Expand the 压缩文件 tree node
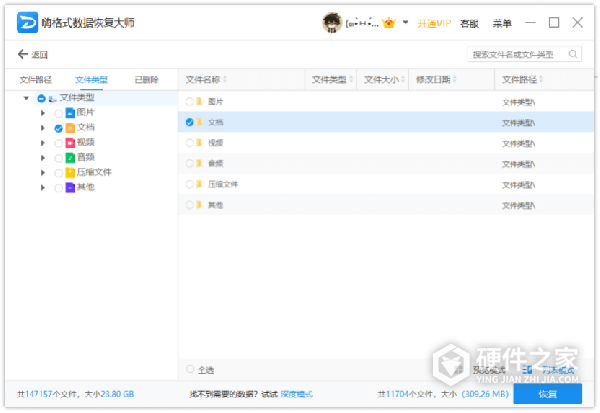The height and width of the screenshot is (413, 600). [43, 173]
